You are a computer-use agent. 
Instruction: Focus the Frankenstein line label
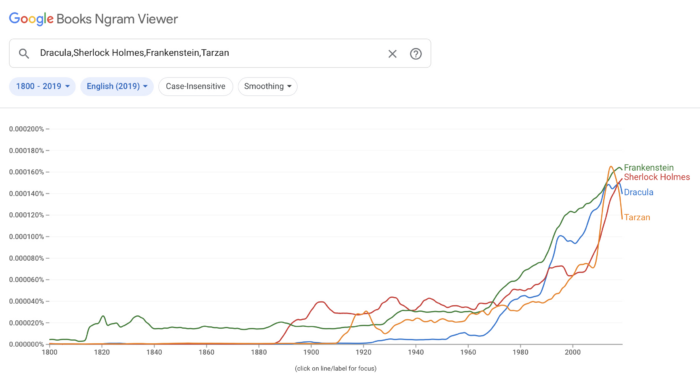point(648,167)
